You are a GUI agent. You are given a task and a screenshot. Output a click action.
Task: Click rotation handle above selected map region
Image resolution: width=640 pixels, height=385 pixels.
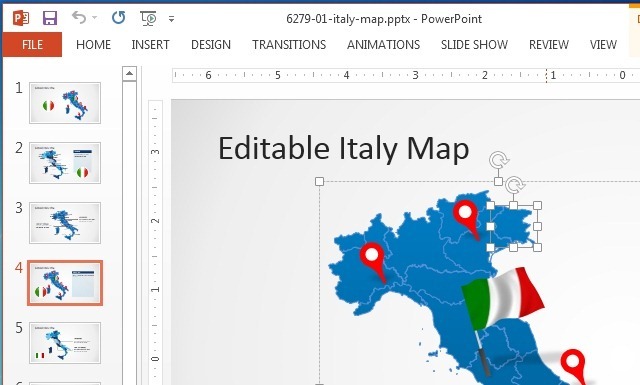pyautogui.click(x=514, y=185)
